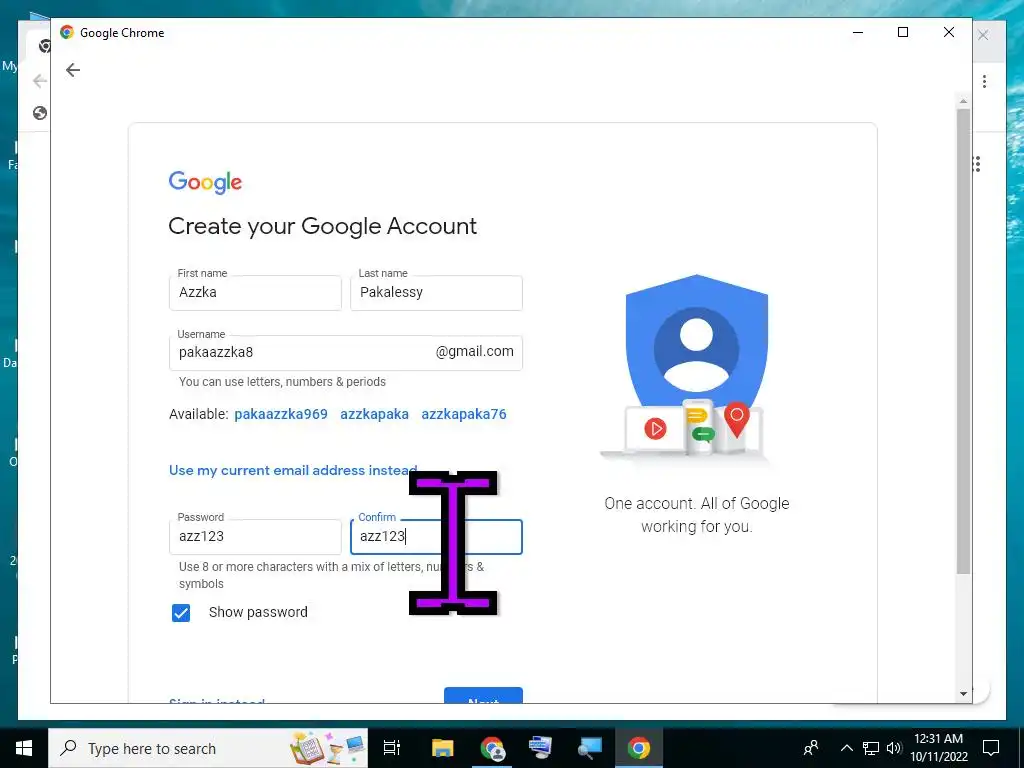Click the Password field containing azz123
Screen dimensions: 1024x768
255,537
